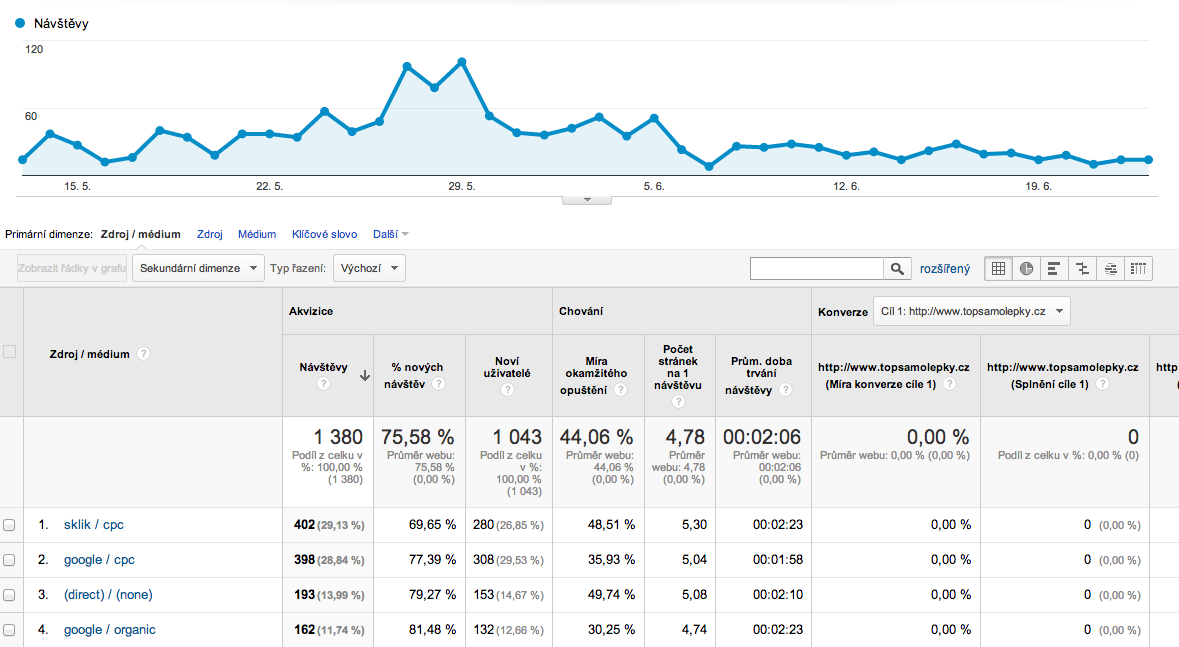The image size is (1179, 647).
Task: Check the box for sklik / cpc row
Action: 9,525
